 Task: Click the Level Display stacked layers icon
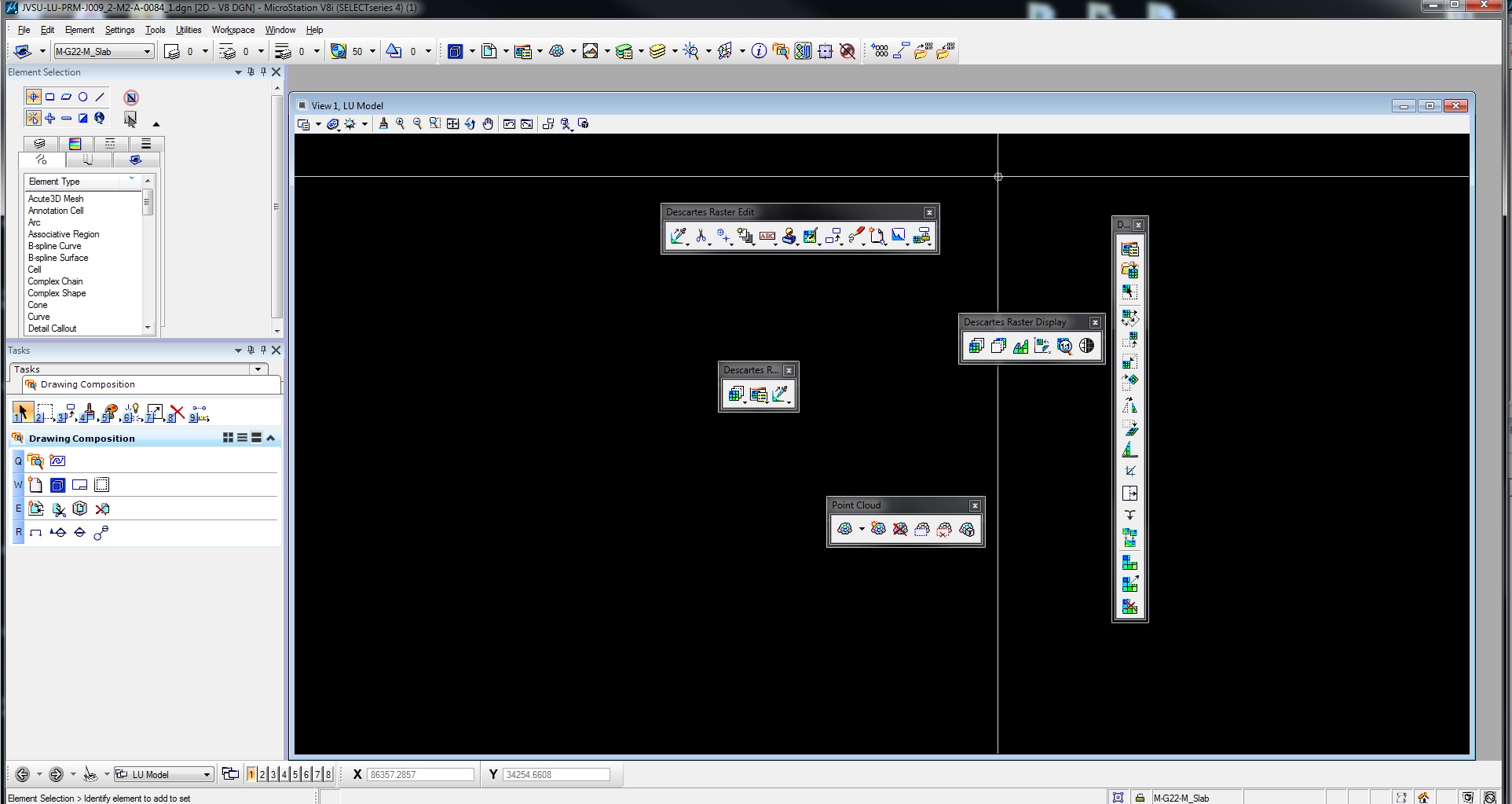pos(657,51)
